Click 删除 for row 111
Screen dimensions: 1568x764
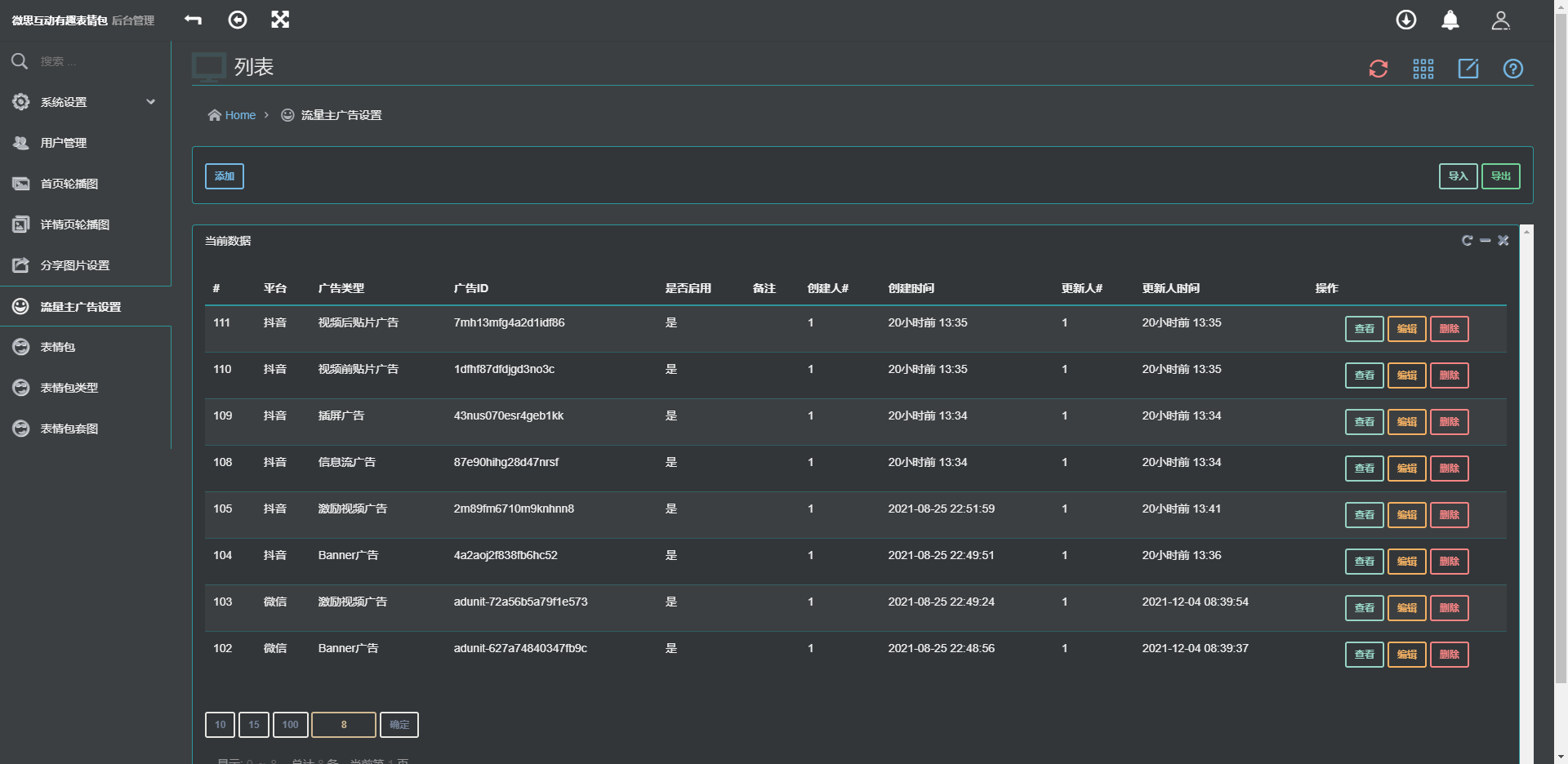click(x=1450, y=329)
